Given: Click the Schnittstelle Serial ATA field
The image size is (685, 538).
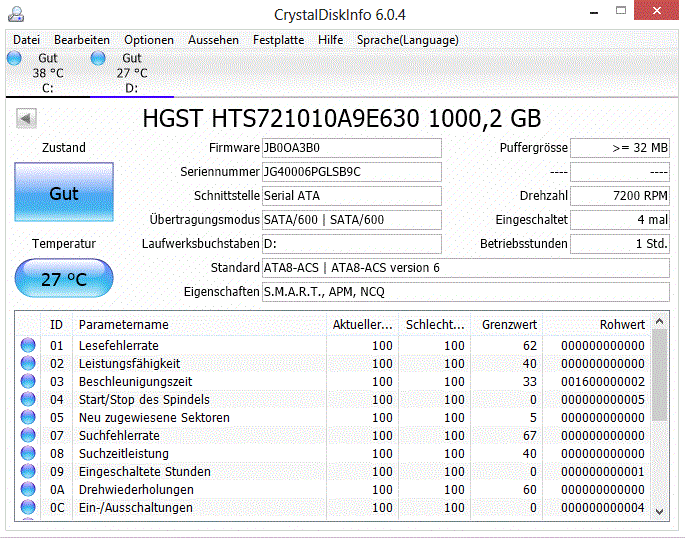Looking at the screenshot, I should tap(352, 196).
